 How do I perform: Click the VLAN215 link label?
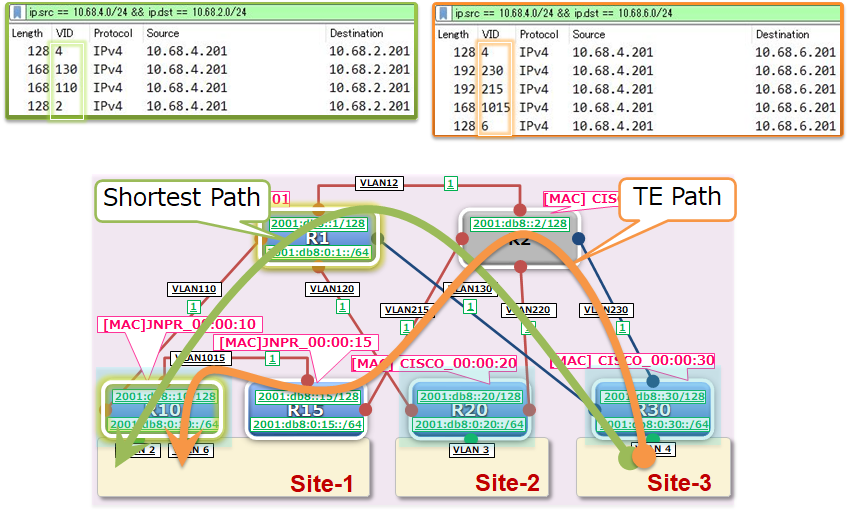point(407,310)
